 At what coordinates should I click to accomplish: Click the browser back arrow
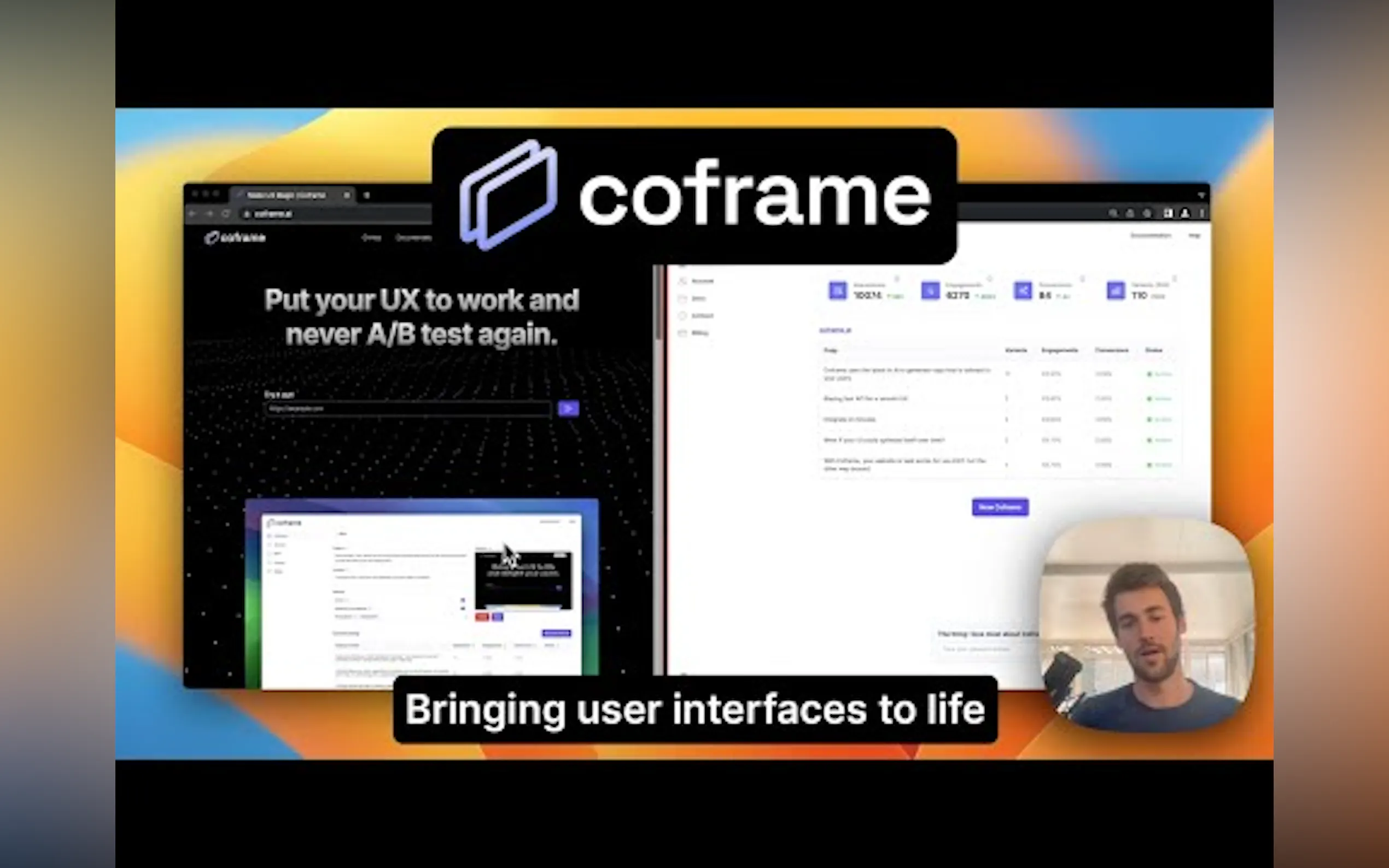coord(192,214)
